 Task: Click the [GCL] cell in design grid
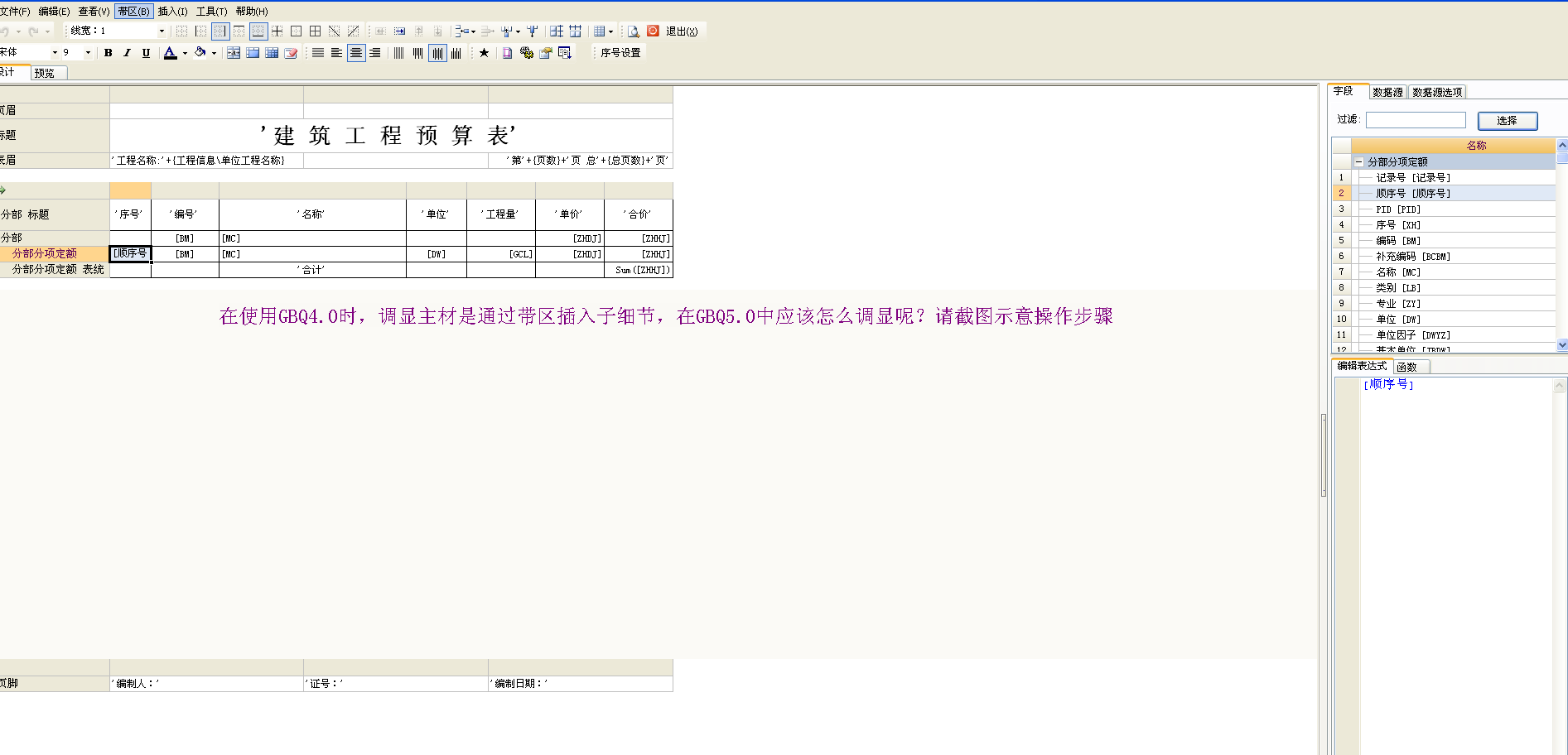point(501,254)
